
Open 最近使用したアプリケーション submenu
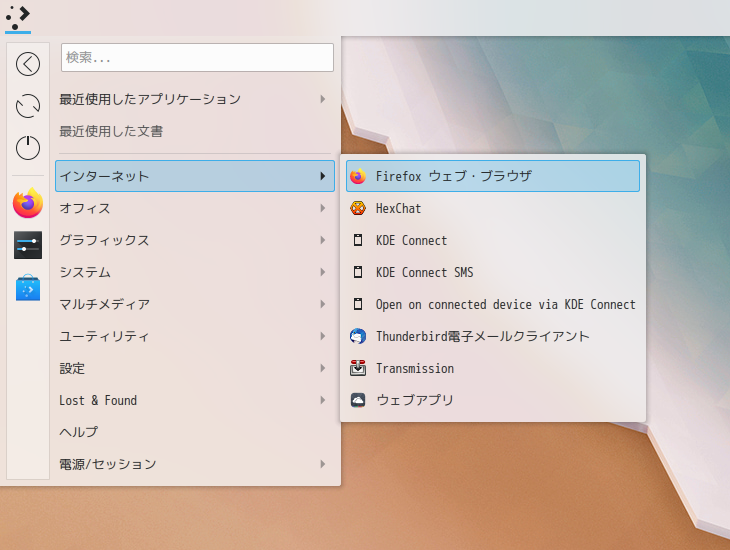[x=195, y=99]
